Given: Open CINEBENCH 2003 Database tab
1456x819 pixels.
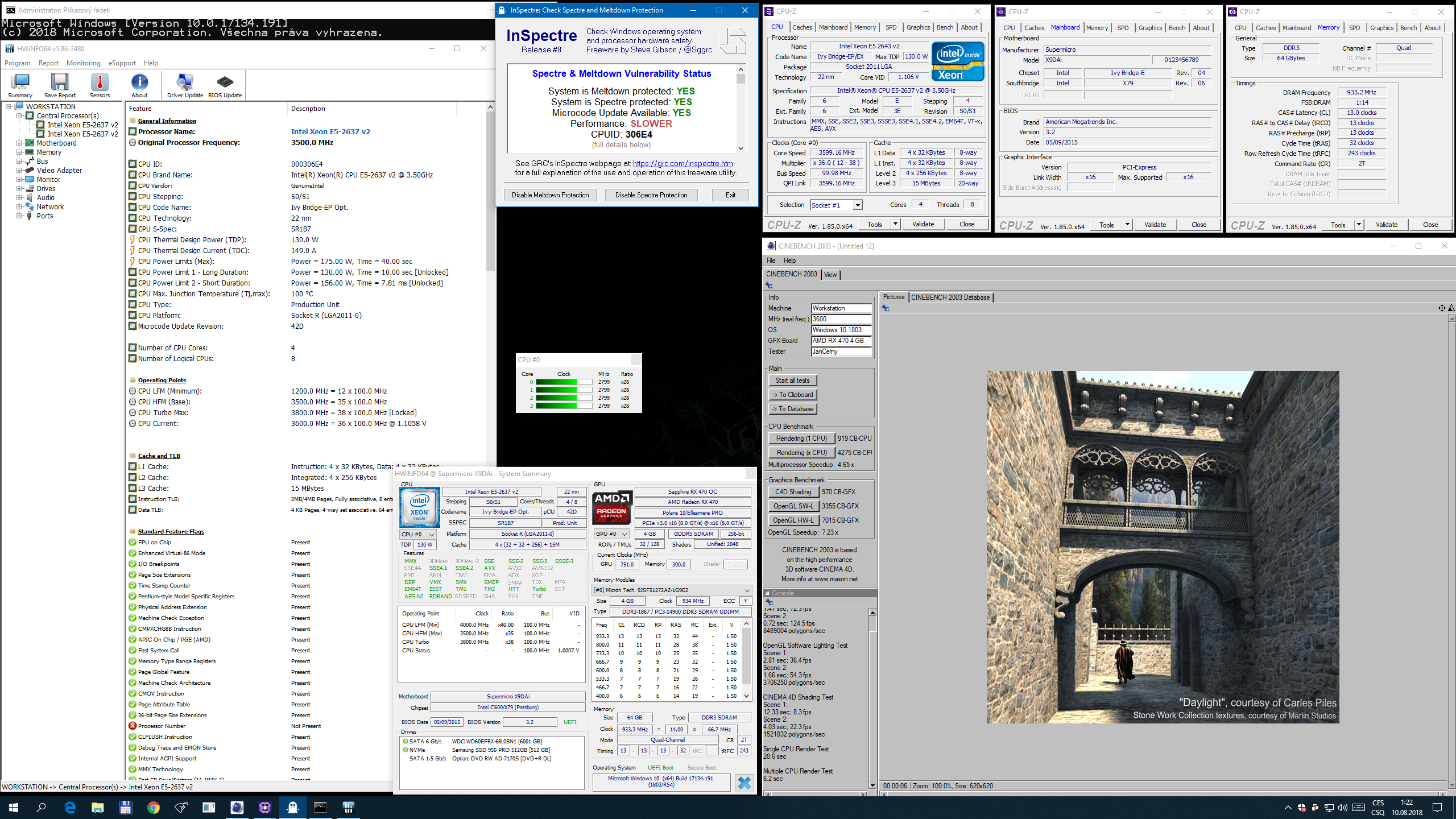Looking at the screenshot, I should [950, 297].
